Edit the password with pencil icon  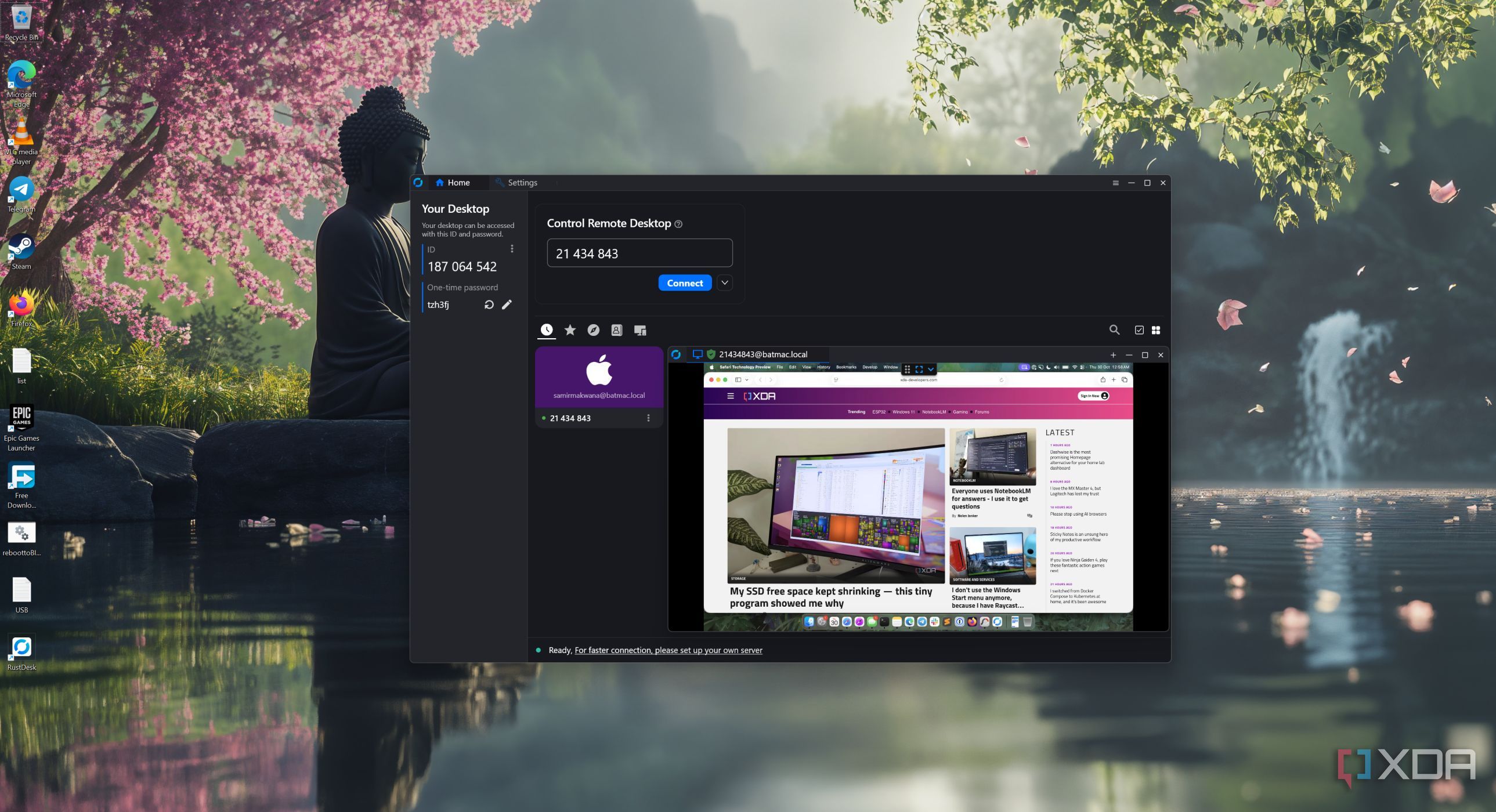(507, 304)
